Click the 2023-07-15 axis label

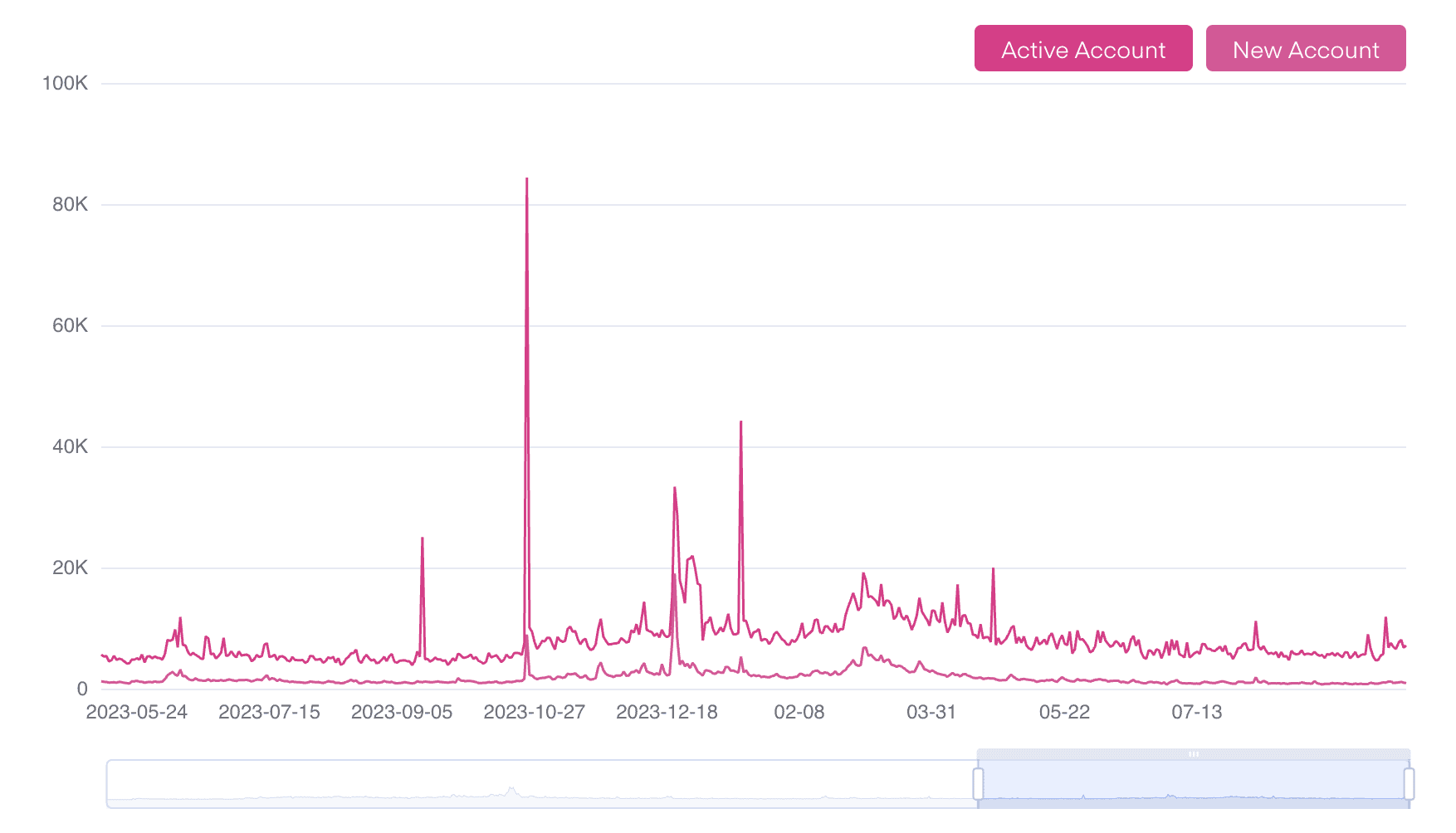(x=269, y=712)
